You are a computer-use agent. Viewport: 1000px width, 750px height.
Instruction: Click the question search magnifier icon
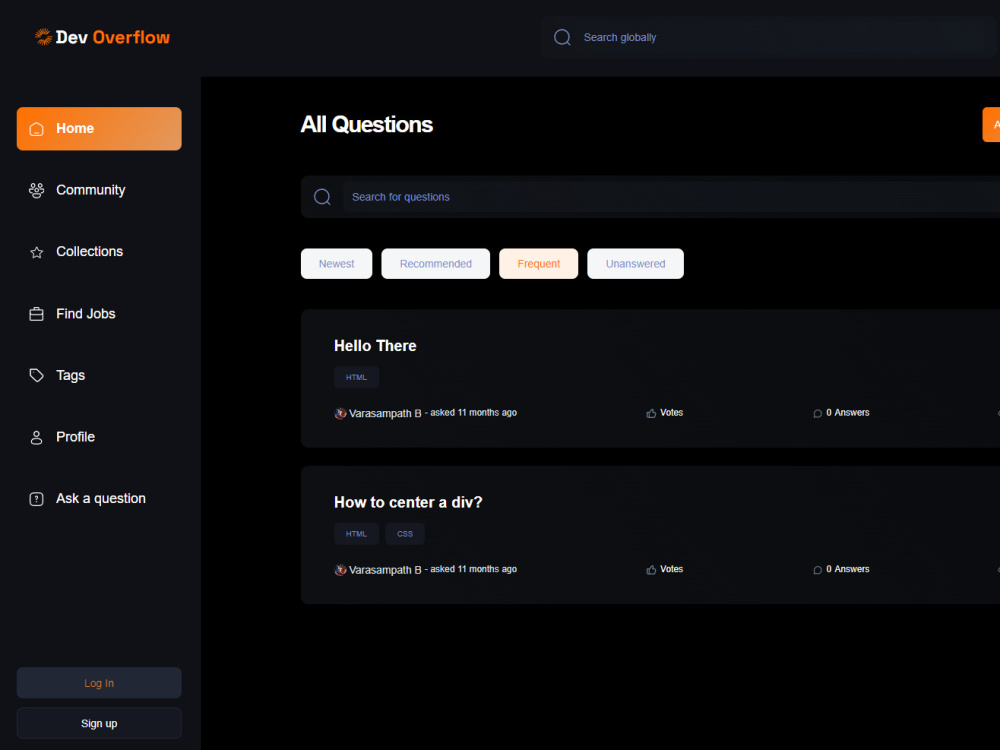322,196
